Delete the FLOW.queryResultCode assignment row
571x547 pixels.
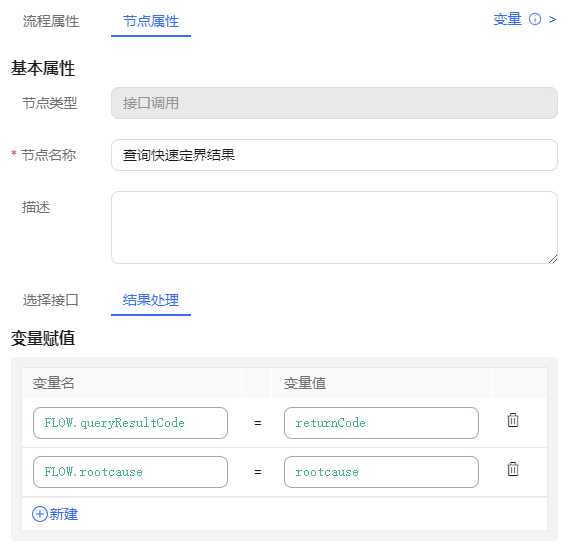pos(513,420)
